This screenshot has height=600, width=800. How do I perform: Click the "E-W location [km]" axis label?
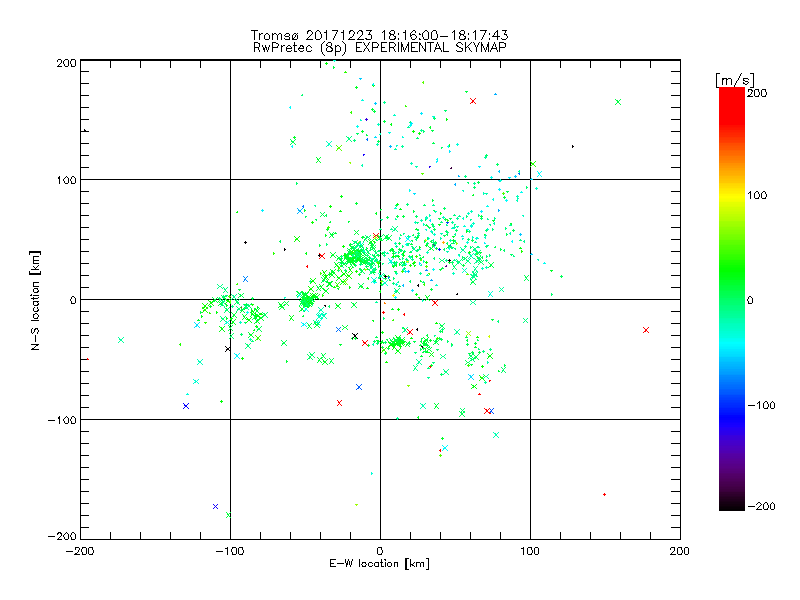pyautogui.click(x=379, y=564)
